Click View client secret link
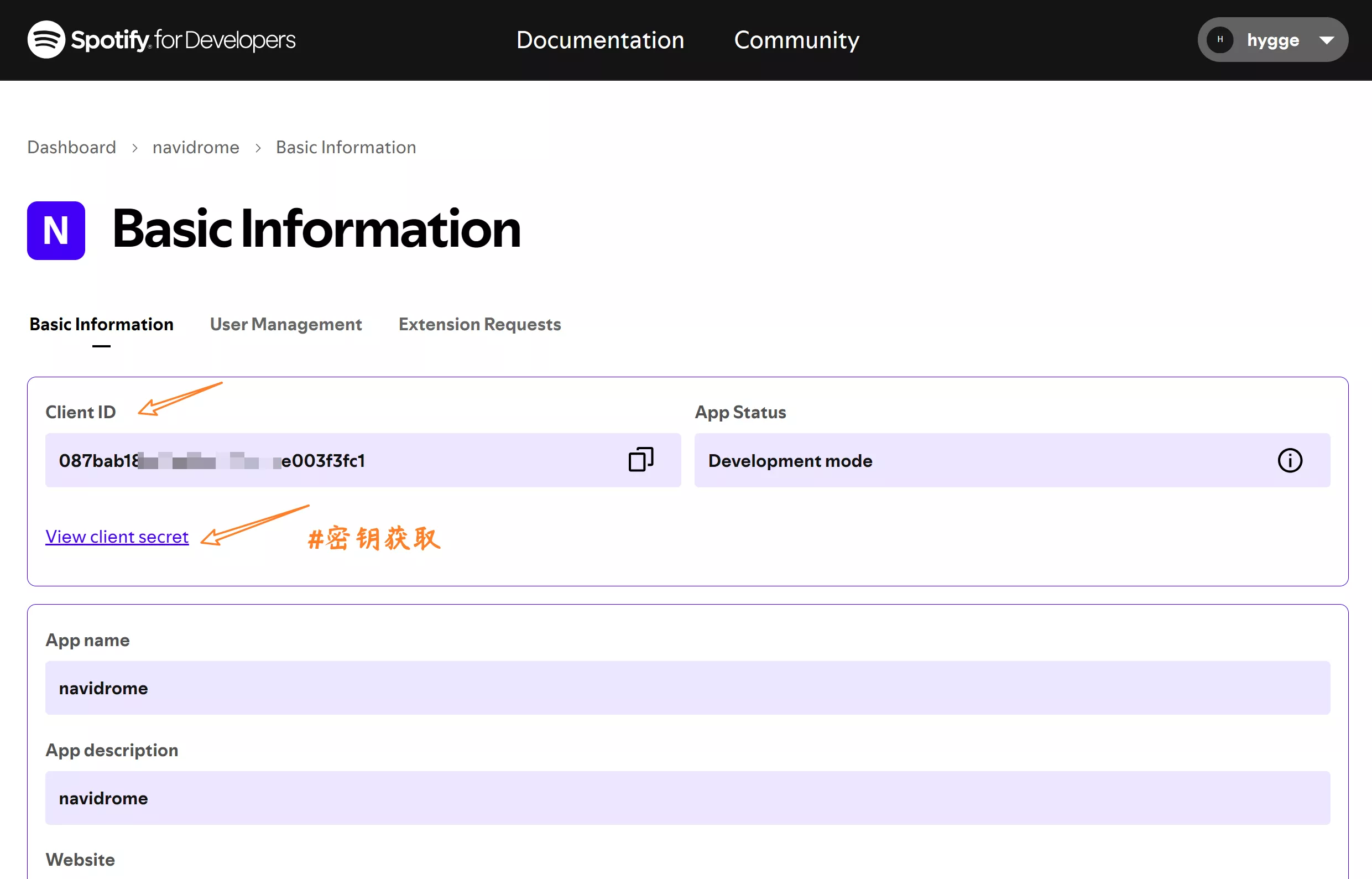 [117, 536]
